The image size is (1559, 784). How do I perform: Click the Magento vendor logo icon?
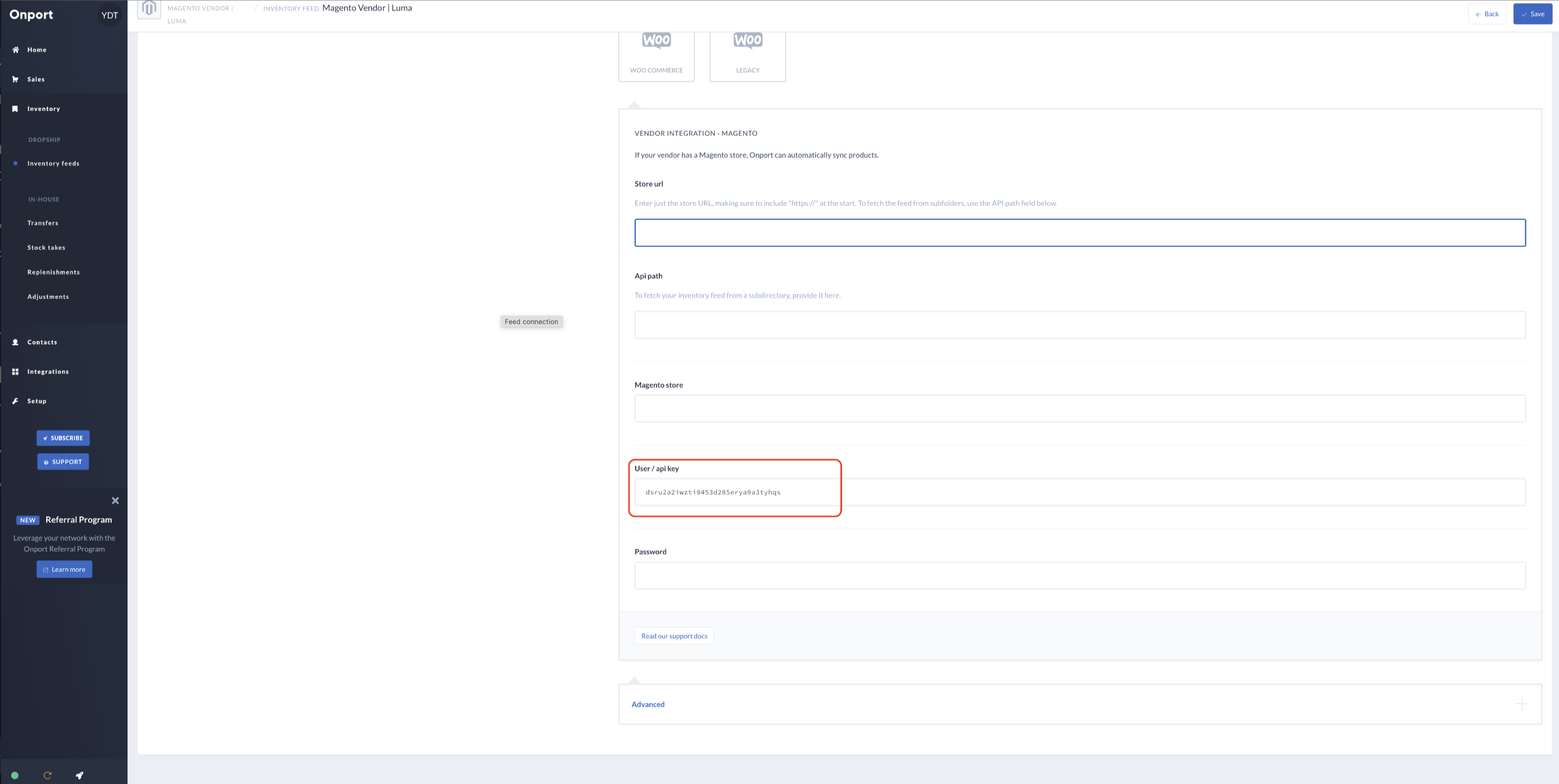[x=149, y=9]
